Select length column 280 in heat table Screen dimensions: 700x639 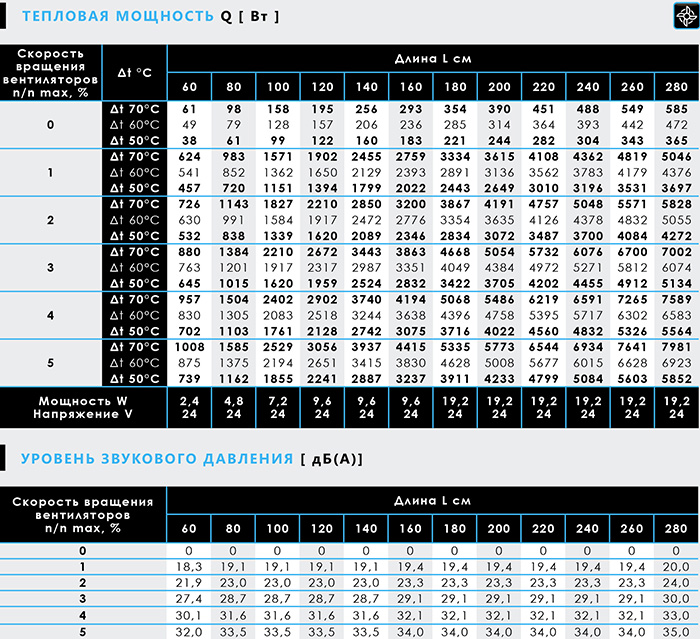(676, 87)
